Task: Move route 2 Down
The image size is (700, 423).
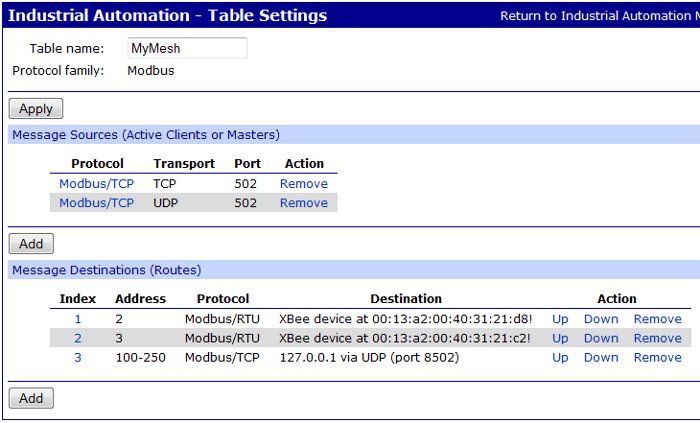Action: point(601,338)
